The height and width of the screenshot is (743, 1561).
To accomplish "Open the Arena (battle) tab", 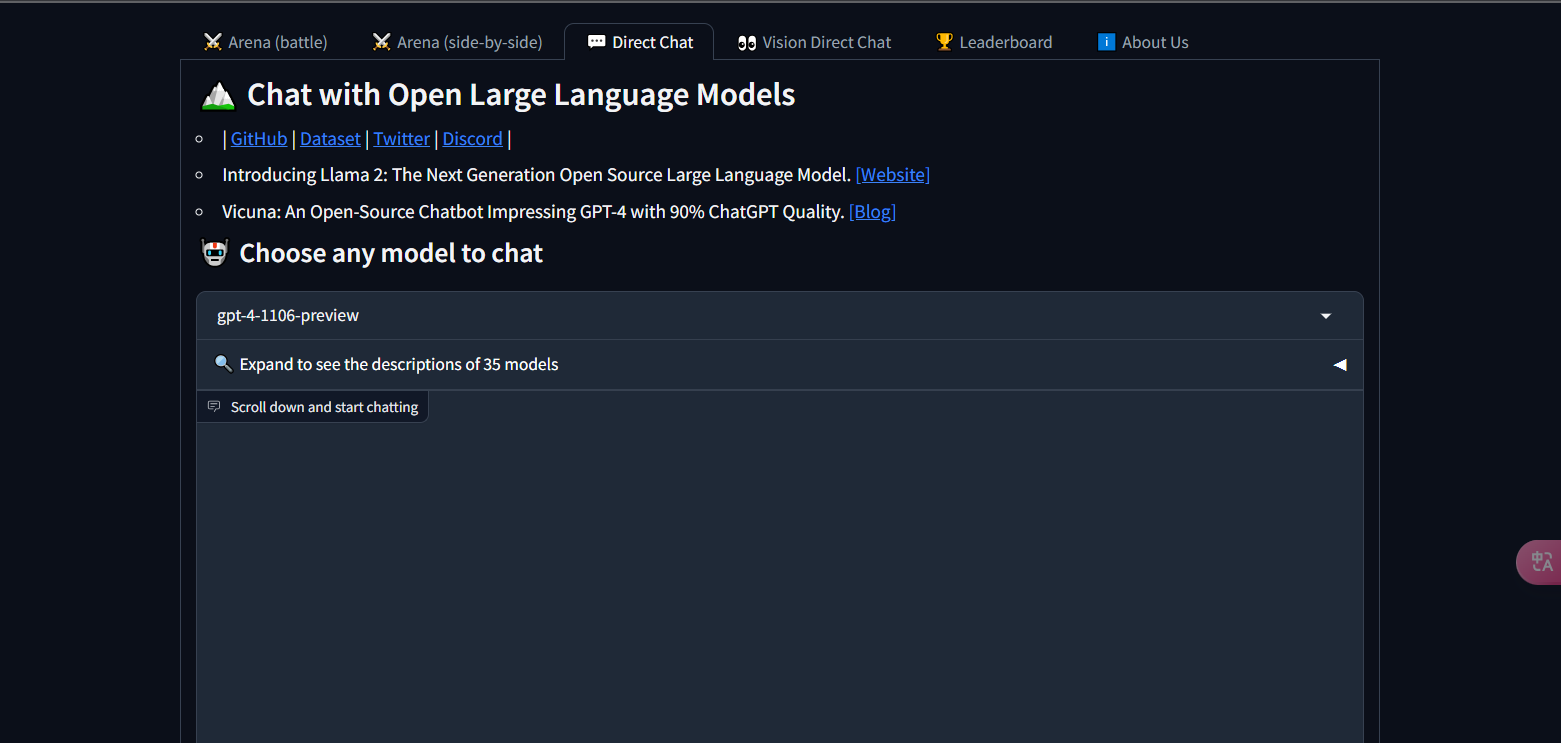I will 265,42.
